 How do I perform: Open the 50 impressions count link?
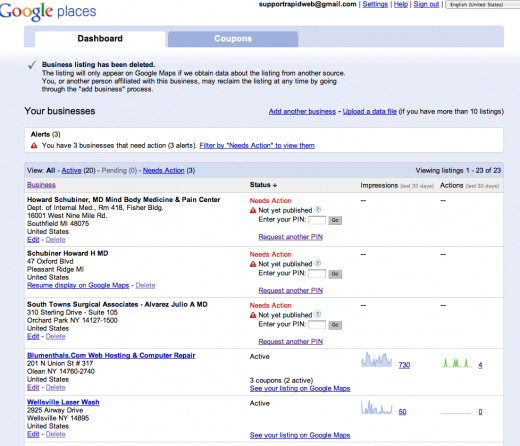coord(402,412)
